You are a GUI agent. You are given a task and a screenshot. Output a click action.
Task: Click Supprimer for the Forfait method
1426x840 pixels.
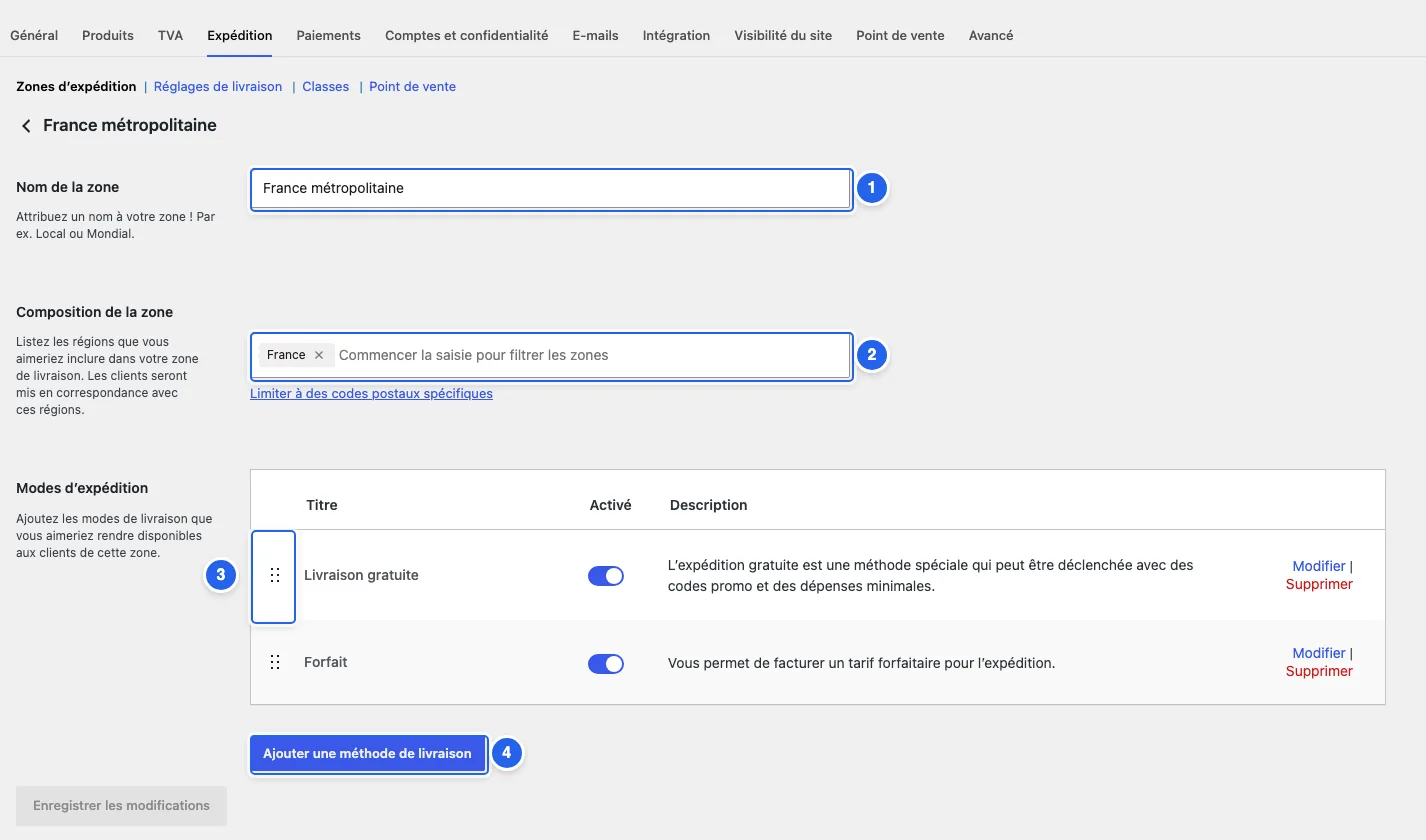[1319, 671]
